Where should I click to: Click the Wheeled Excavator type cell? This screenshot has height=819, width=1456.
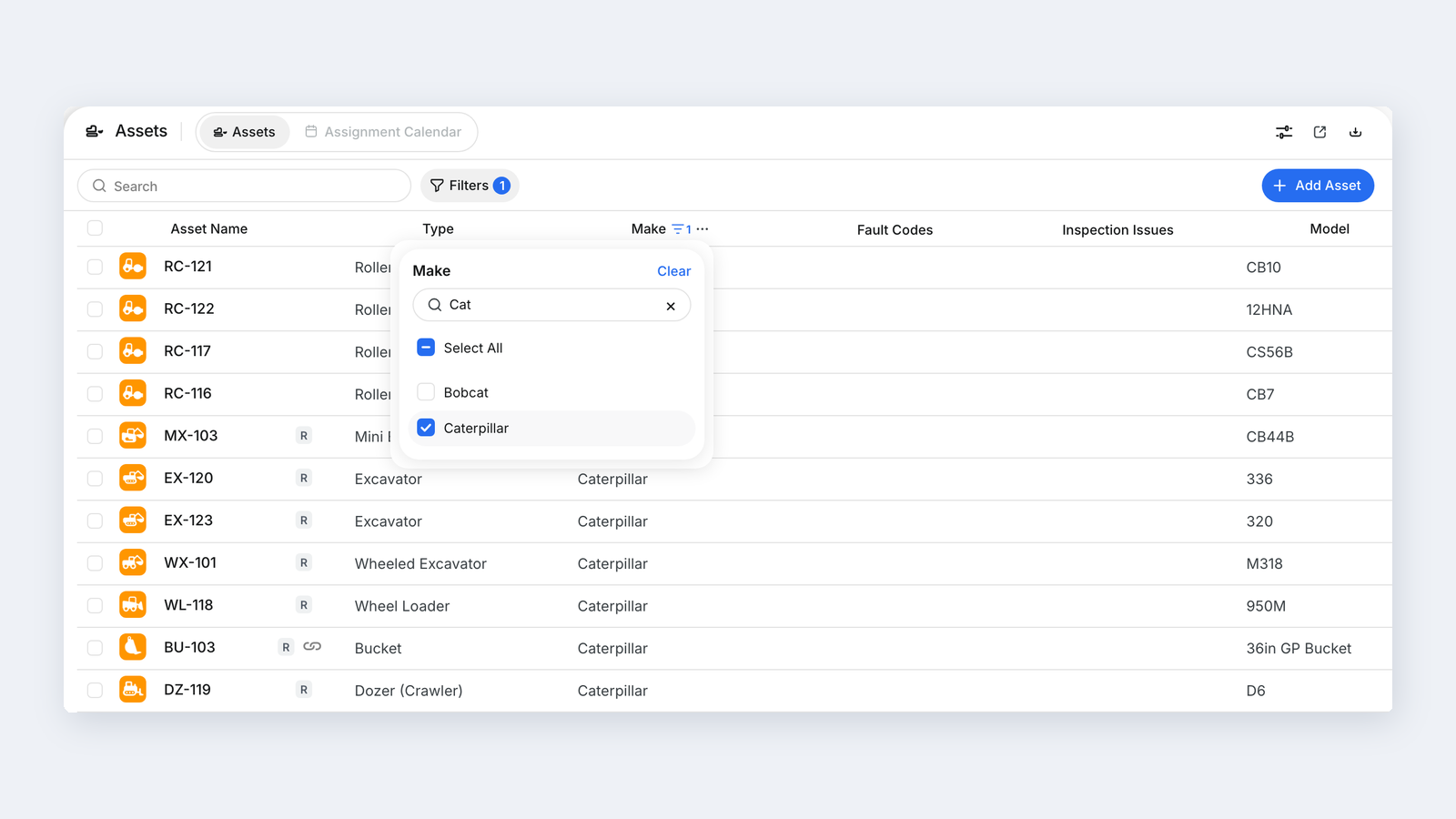(x=420, y=563)
